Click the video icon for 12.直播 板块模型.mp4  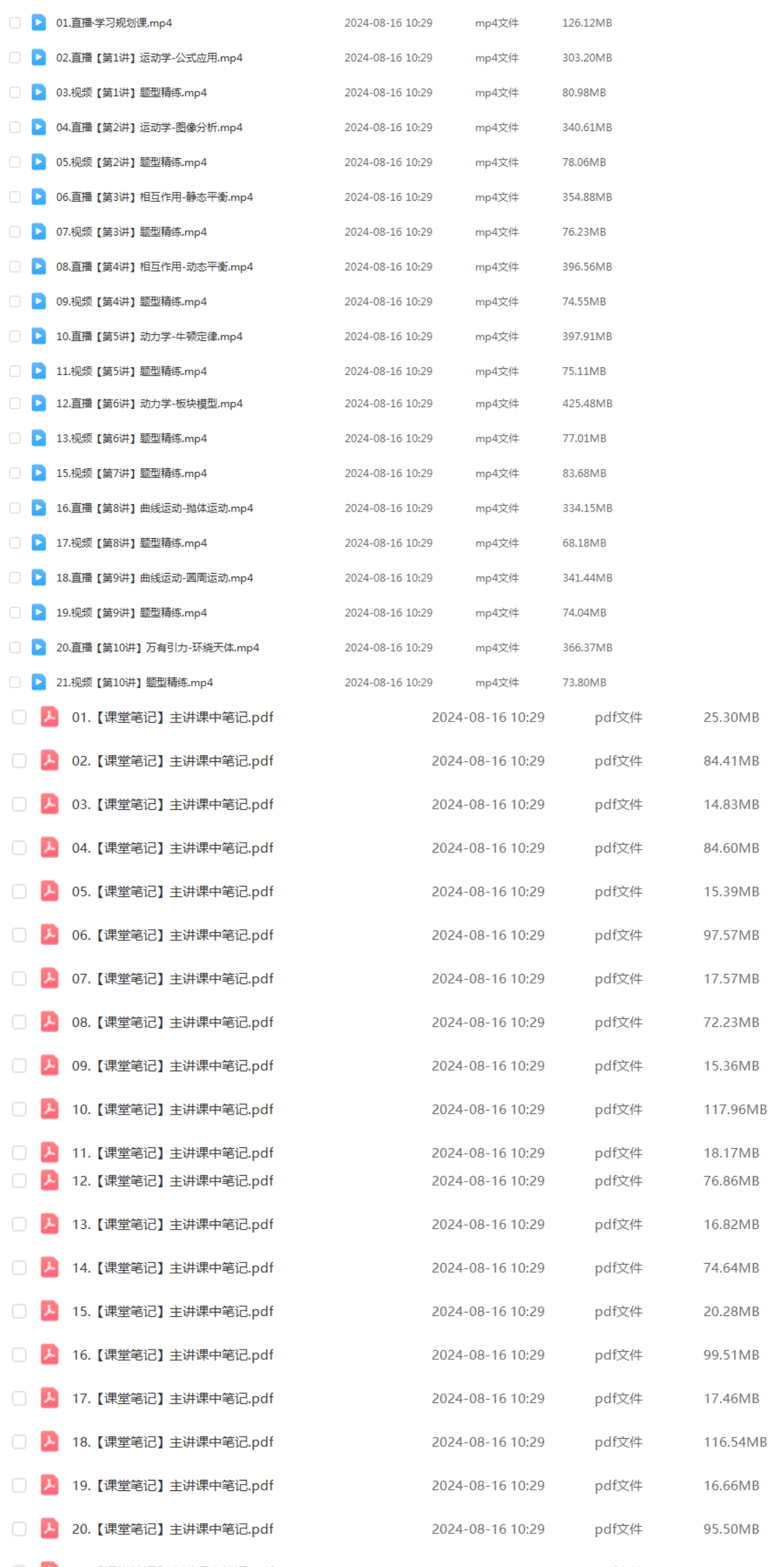coord(39,403)
